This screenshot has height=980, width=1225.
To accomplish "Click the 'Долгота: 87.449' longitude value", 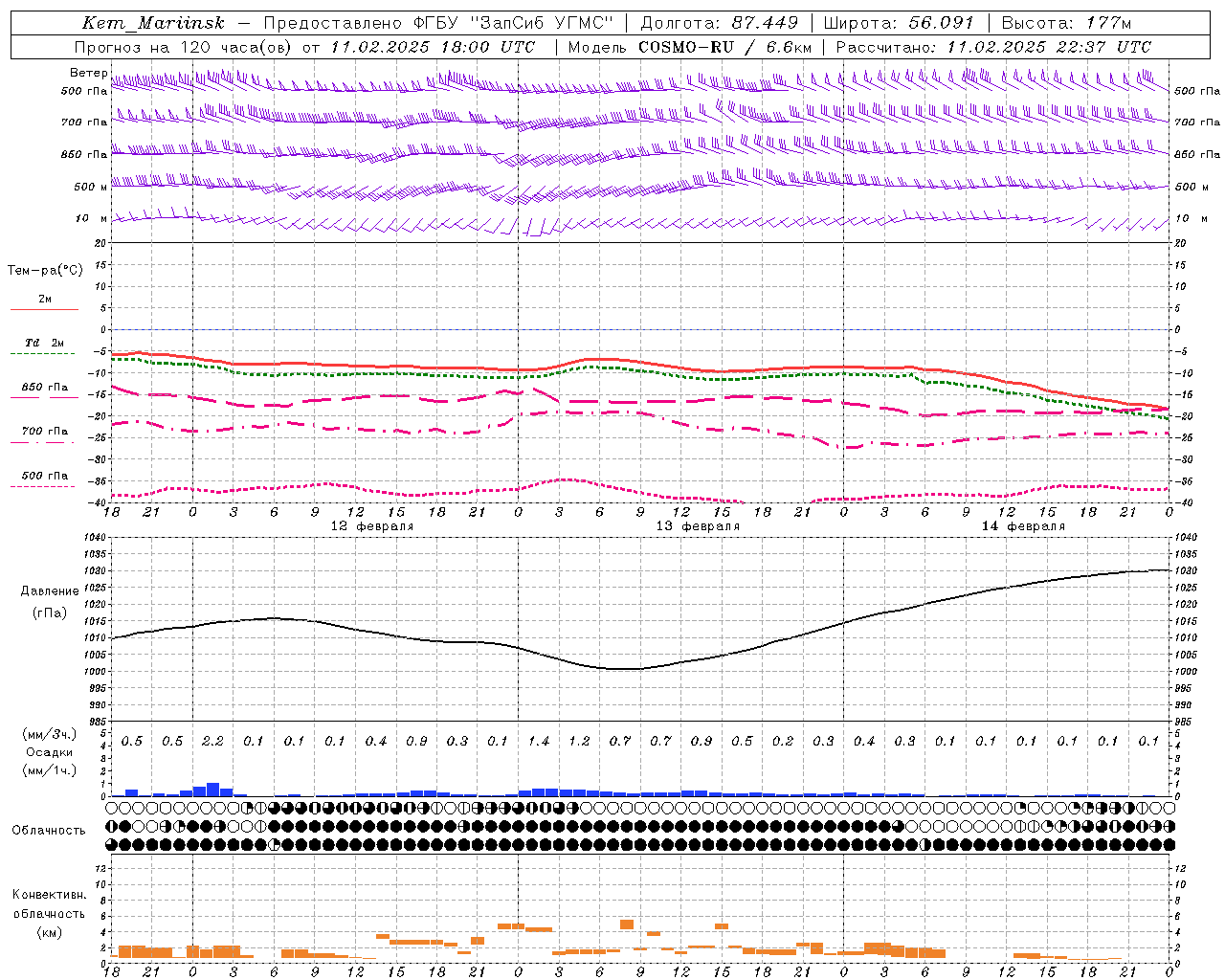I will (x=719, y=23).
